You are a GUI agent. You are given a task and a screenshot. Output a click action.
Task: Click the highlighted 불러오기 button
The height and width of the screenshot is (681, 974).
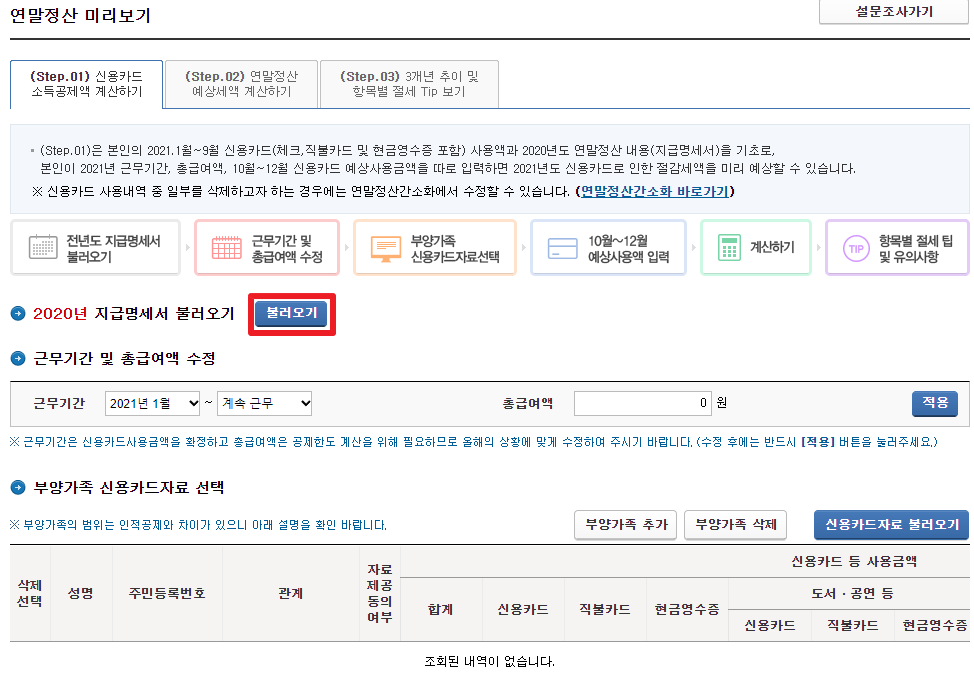pos(291,313)
